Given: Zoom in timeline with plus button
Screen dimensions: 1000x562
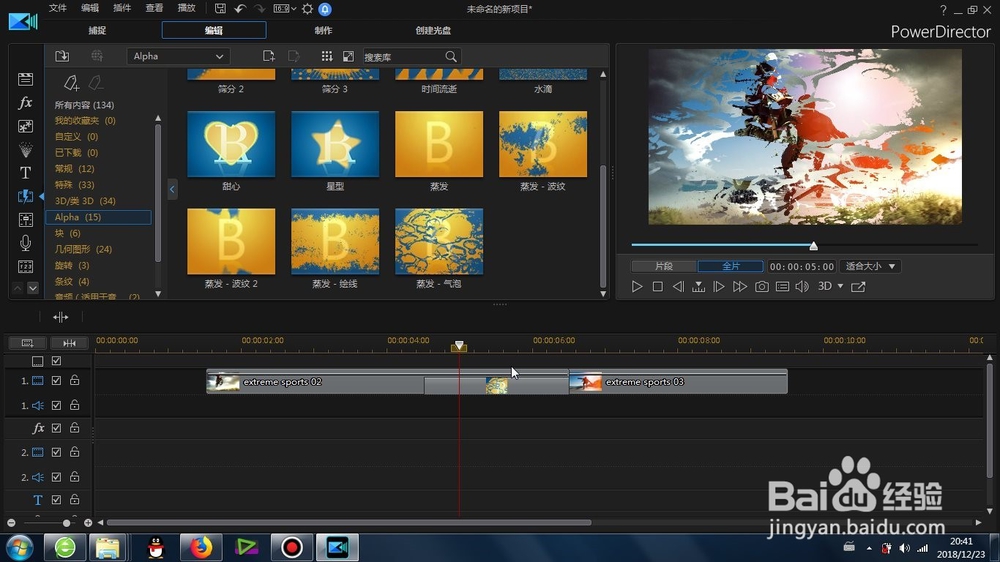Looking at the screenshot, I should [88, 522].
